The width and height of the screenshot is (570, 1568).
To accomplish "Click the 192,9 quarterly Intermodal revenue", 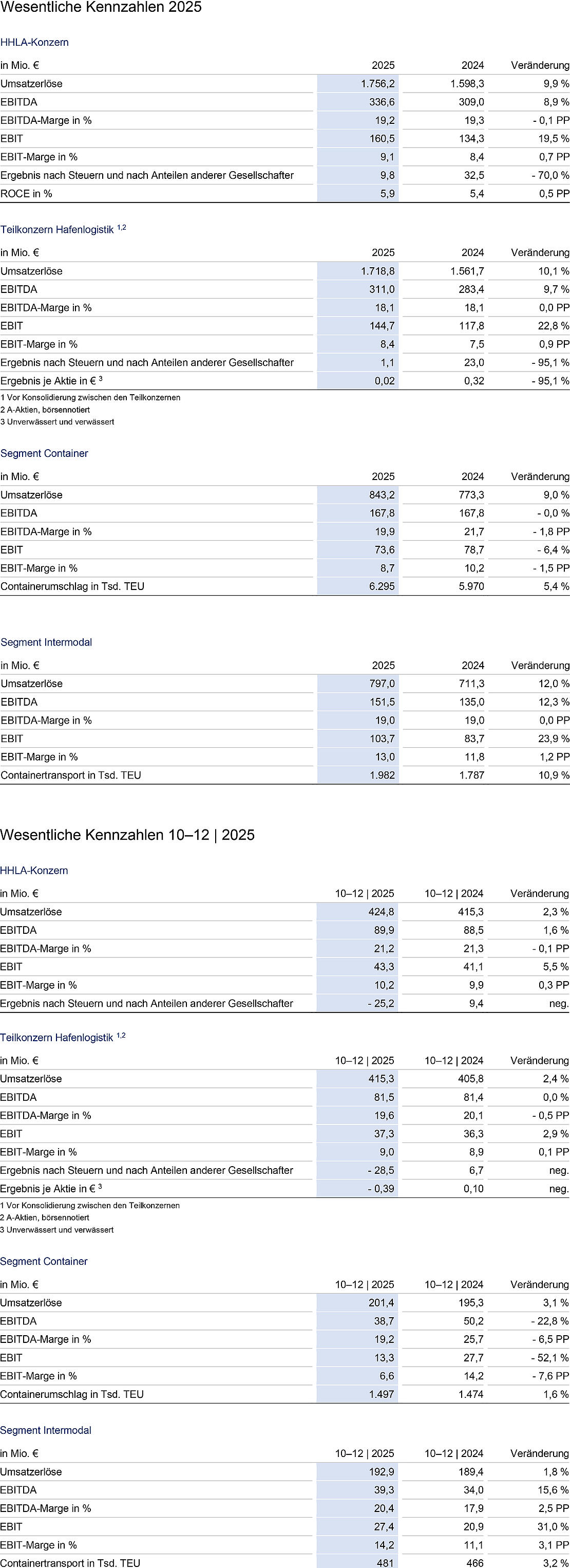I will pos(381,1472).
